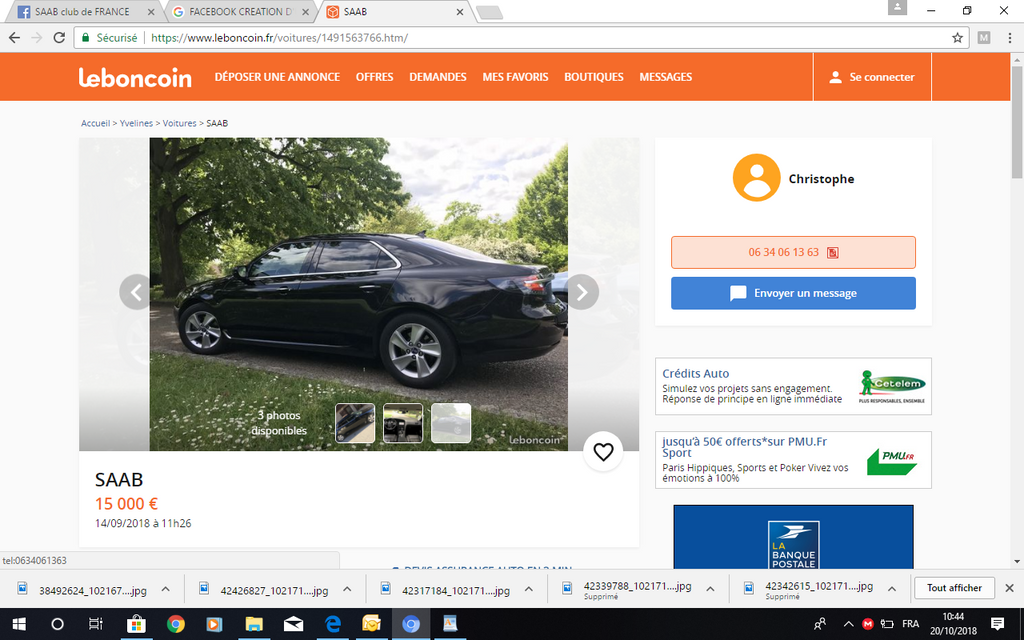Open the Windows notification center
1024x640 pixels.
tap(997, 624)
